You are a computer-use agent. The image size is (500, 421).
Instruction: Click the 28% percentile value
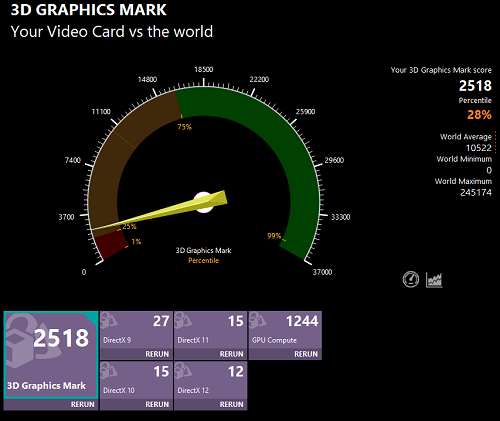[479, 115]
